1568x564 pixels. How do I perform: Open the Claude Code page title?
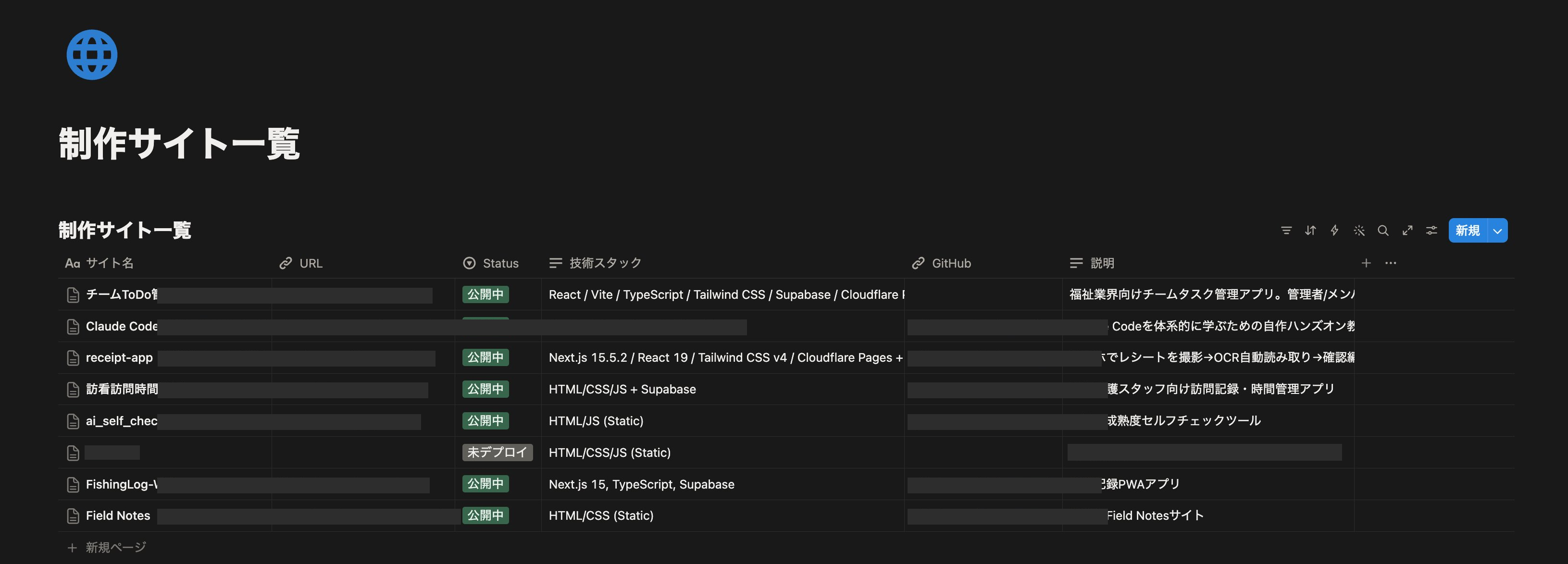click(122, 326)
